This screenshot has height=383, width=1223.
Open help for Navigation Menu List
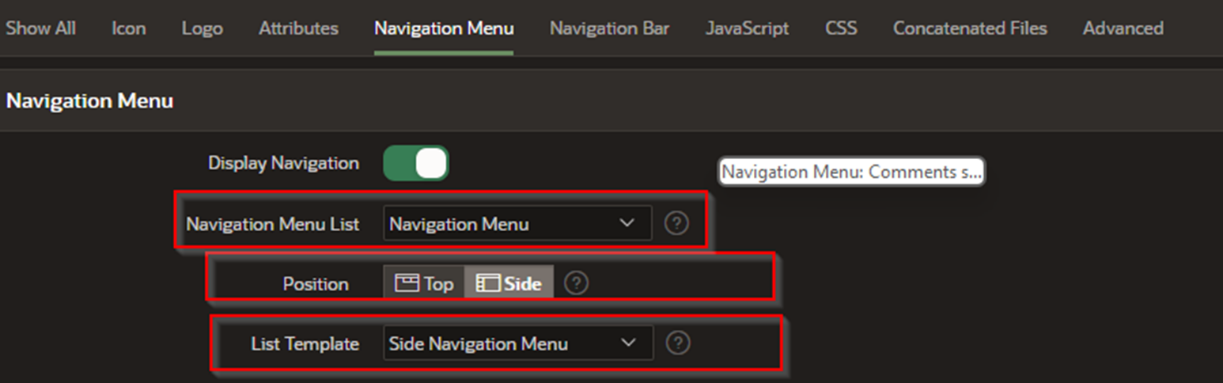click(x=677, y=223)
